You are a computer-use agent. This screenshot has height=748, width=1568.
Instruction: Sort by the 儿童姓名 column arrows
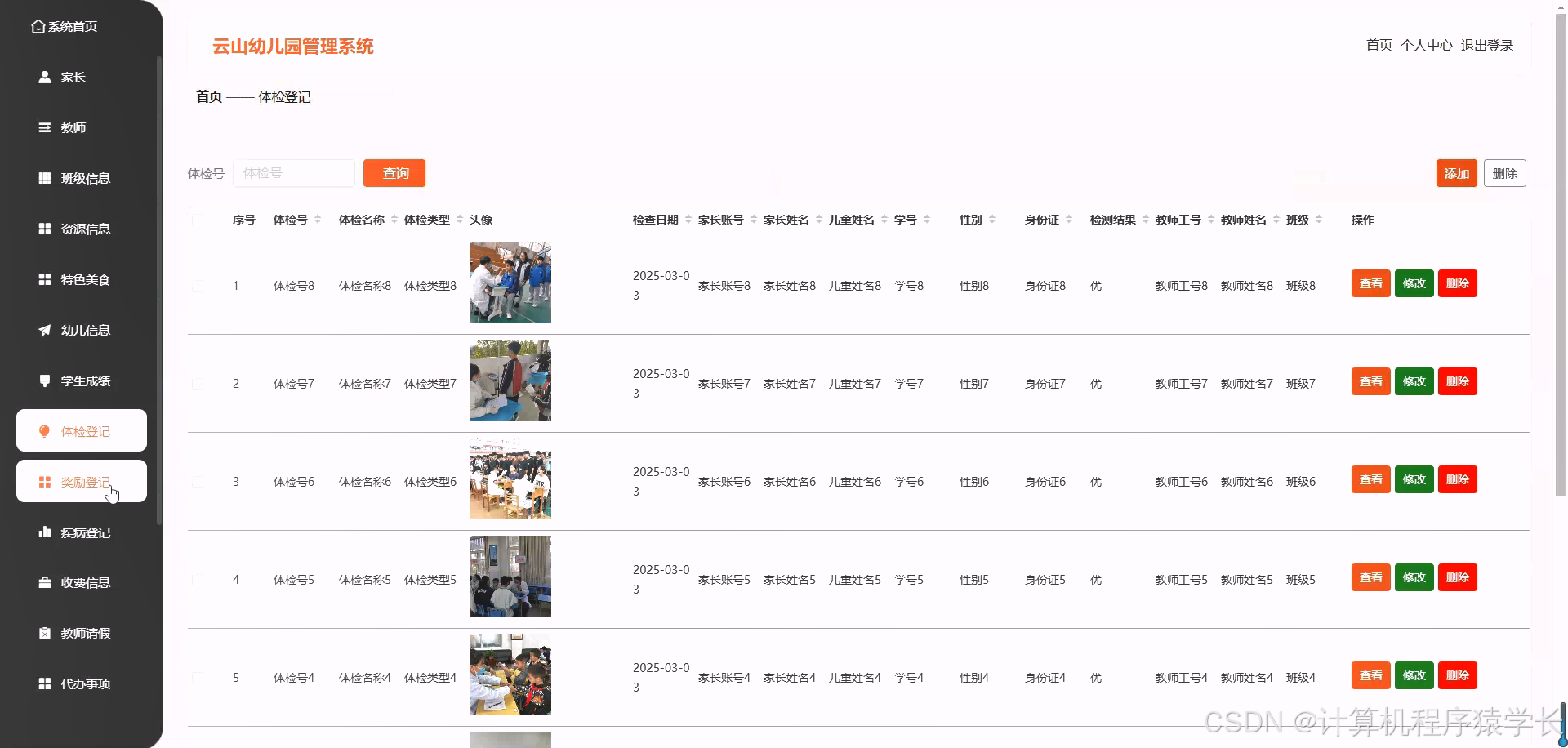coord(884,220)
